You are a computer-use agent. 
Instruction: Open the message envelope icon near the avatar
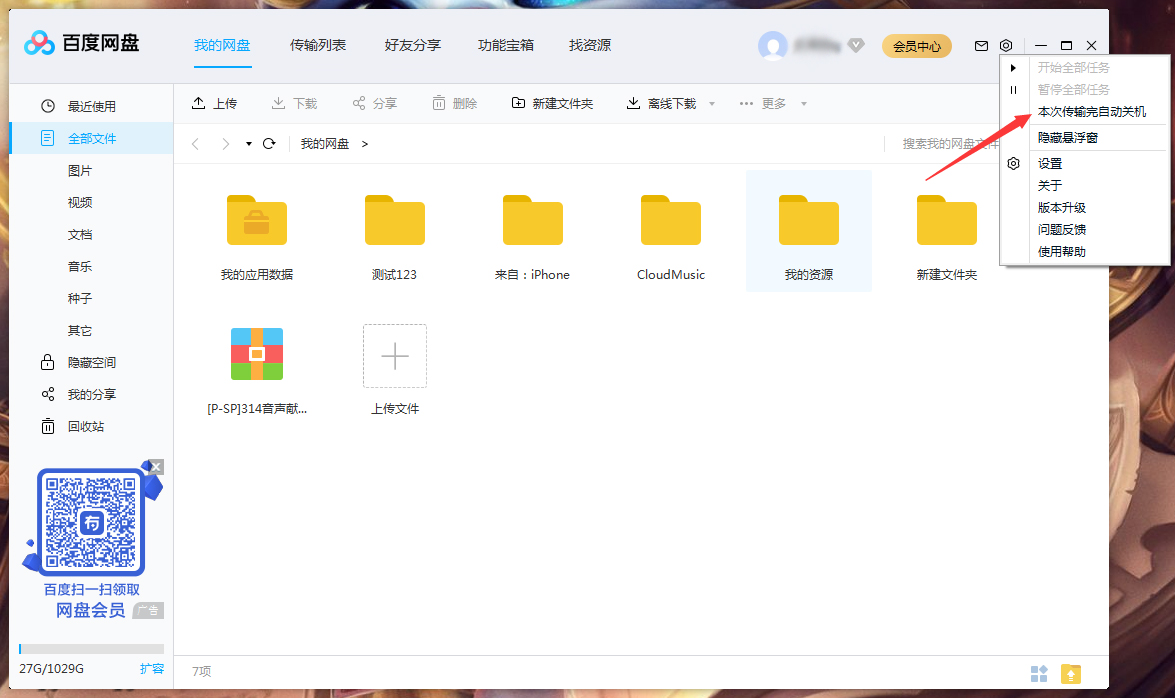click(x=981, y=45)
